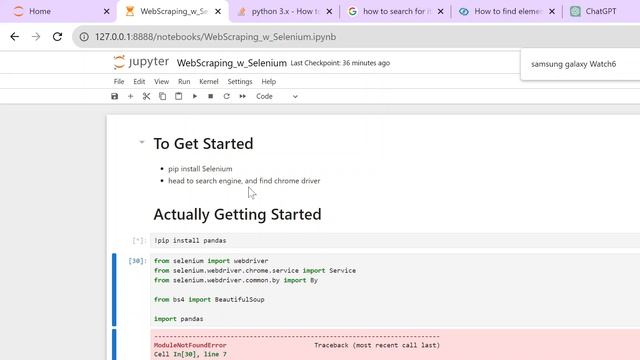This screenshot has width=640, height=360.
Task: Click the 'head to search engine' bullet
Action: 244,181
